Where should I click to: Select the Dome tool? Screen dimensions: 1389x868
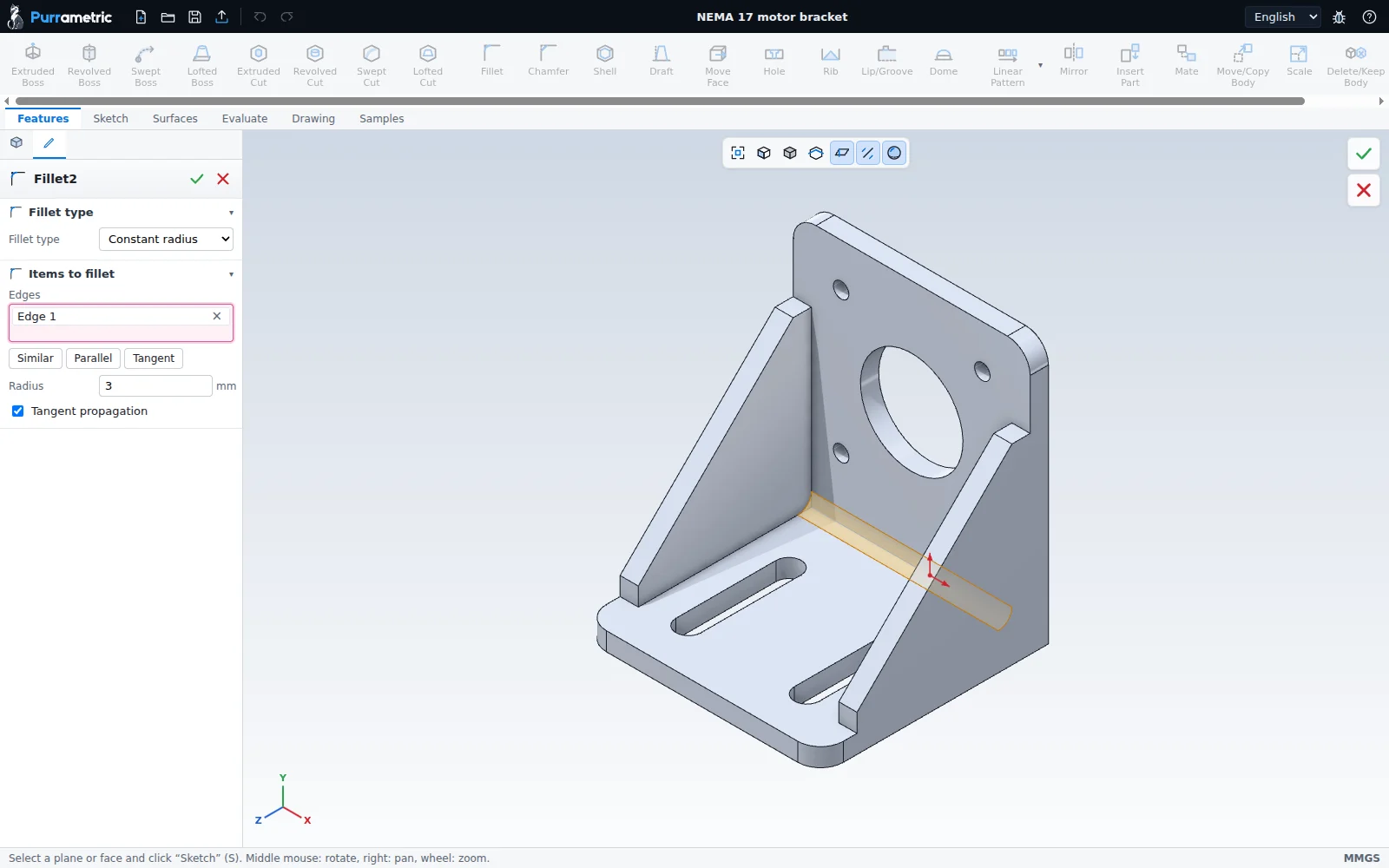tap(944, 60)
